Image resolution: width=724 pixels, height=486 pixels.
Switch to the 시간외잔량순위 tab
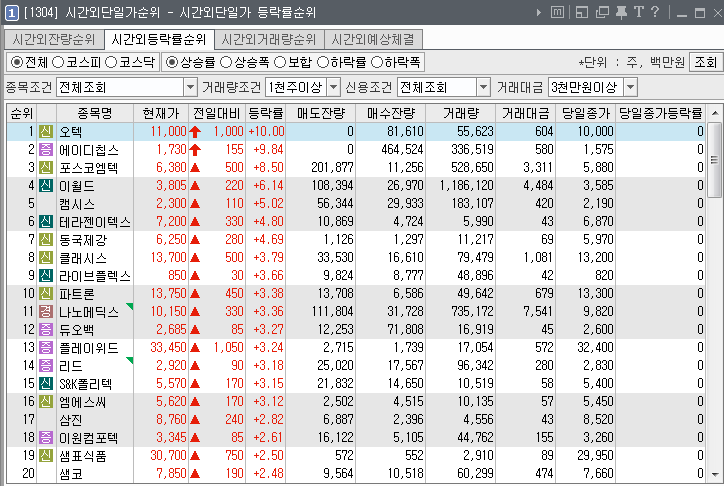pyautogui.click(x=54, y=40)
